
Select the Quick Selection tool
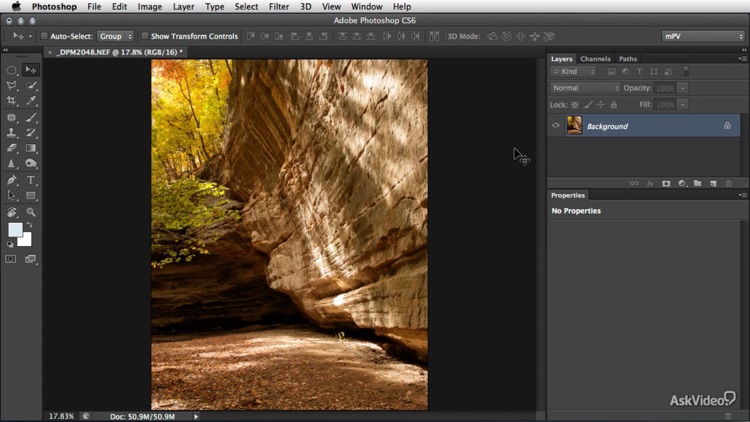click(x=31, y=86)
